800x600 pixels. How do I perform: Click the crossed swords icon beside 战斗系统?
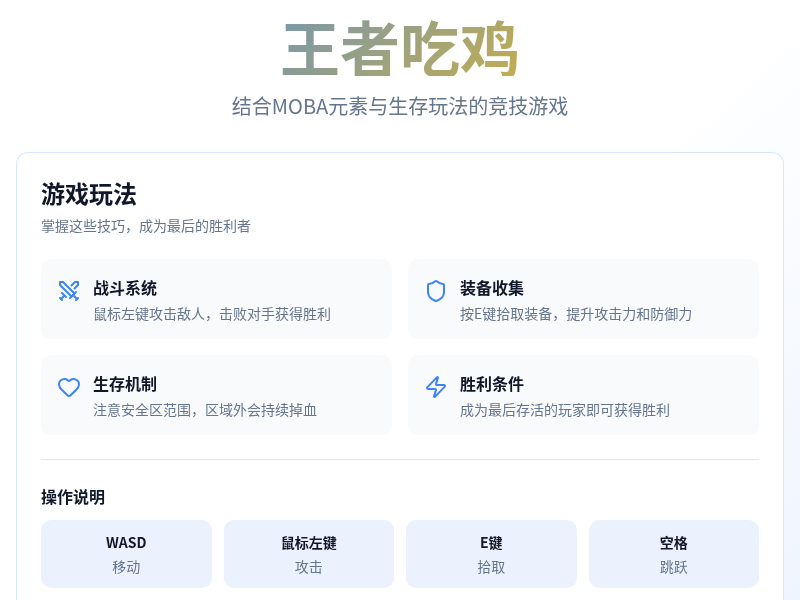(x=68, y=290)
